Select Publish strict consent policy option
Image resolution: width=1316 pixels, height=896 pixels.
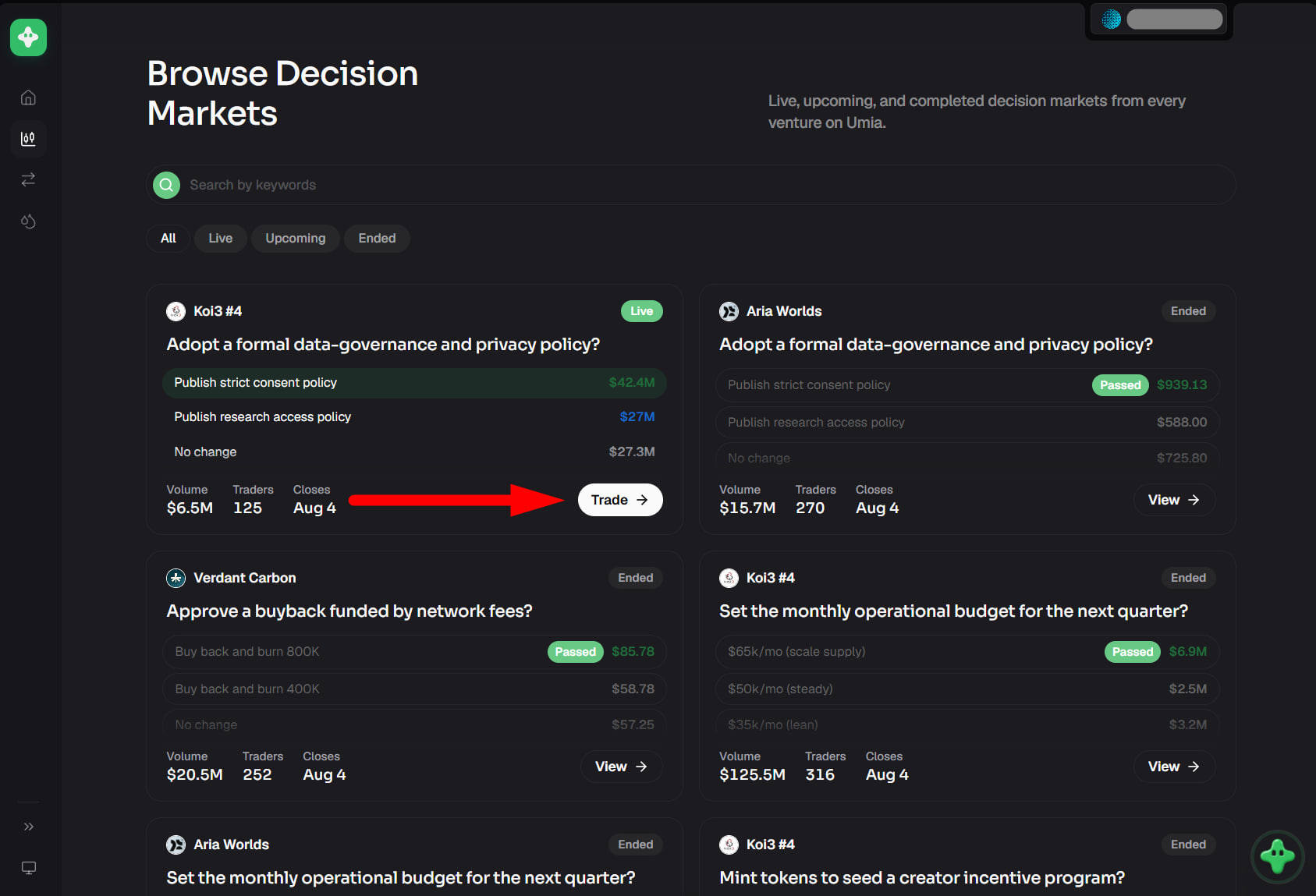click(x=414, y=383)
